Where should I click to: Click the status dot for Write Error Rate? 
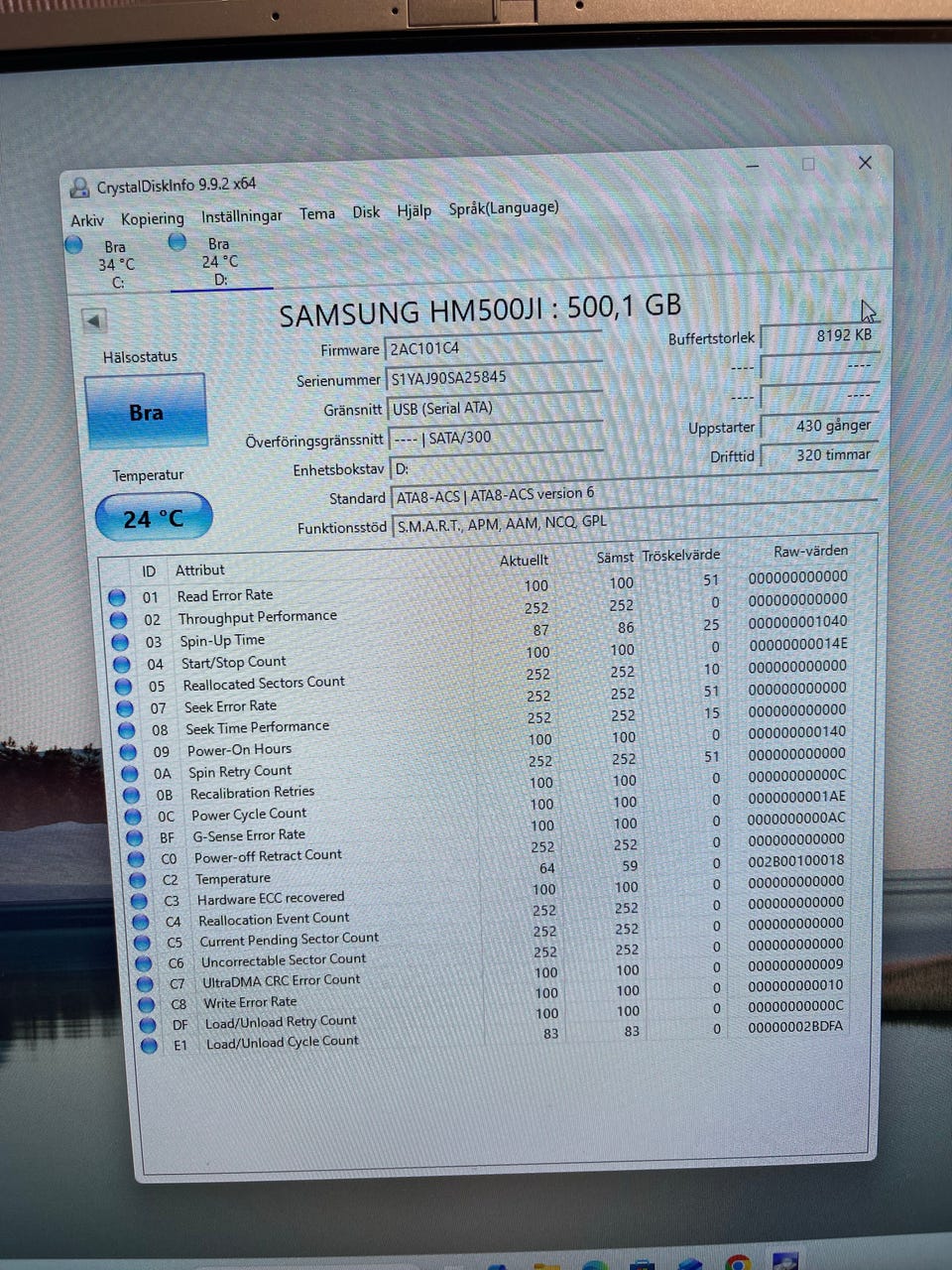(x=147, y=1004)
